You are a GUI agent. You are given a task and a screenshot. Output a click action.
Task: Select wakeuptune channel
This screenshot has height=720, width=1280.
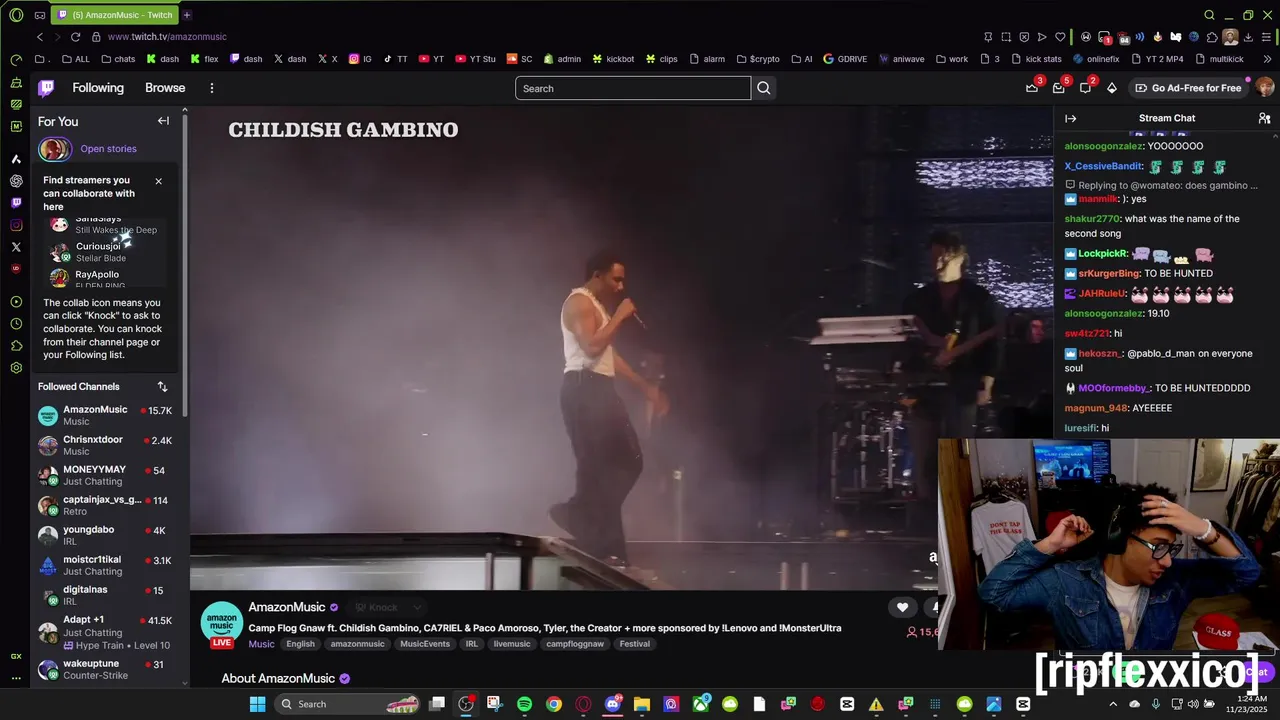108,669
